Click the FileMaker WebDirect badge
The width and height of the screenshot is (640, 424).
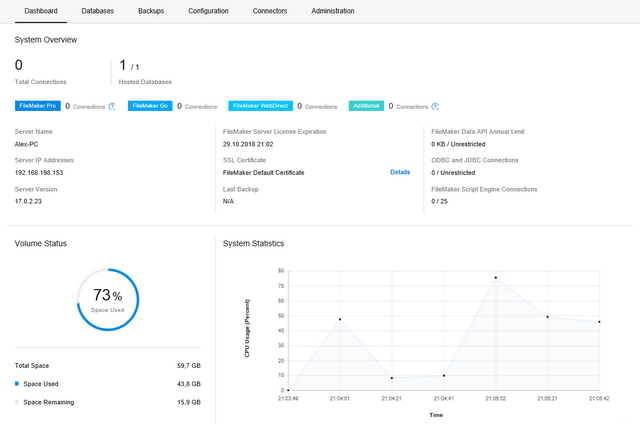pyautogui.click(x=262, y=106)
